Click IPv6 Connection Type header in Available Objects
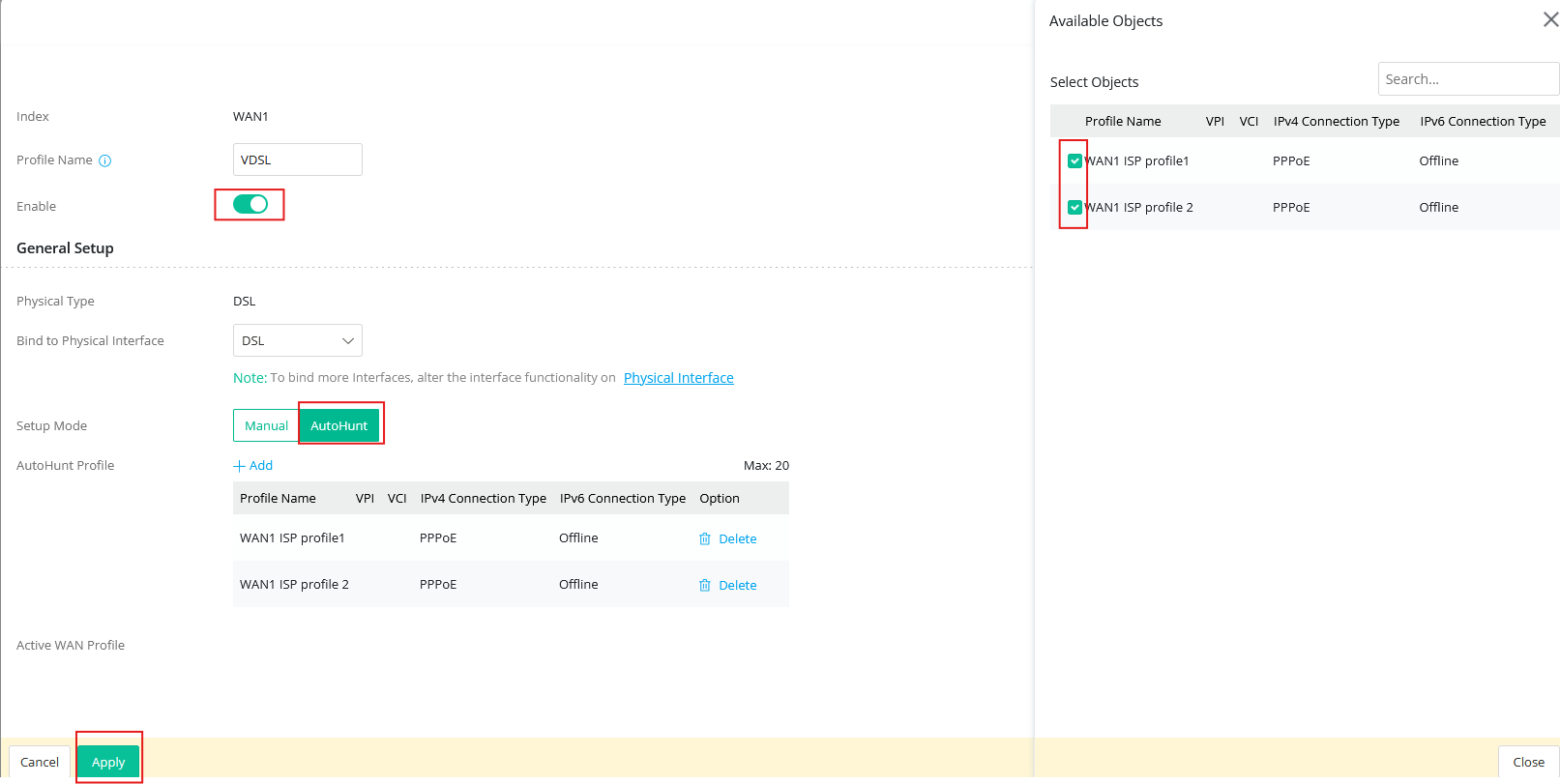This screenshot has height=784, width=1560. click(1483, 122)
